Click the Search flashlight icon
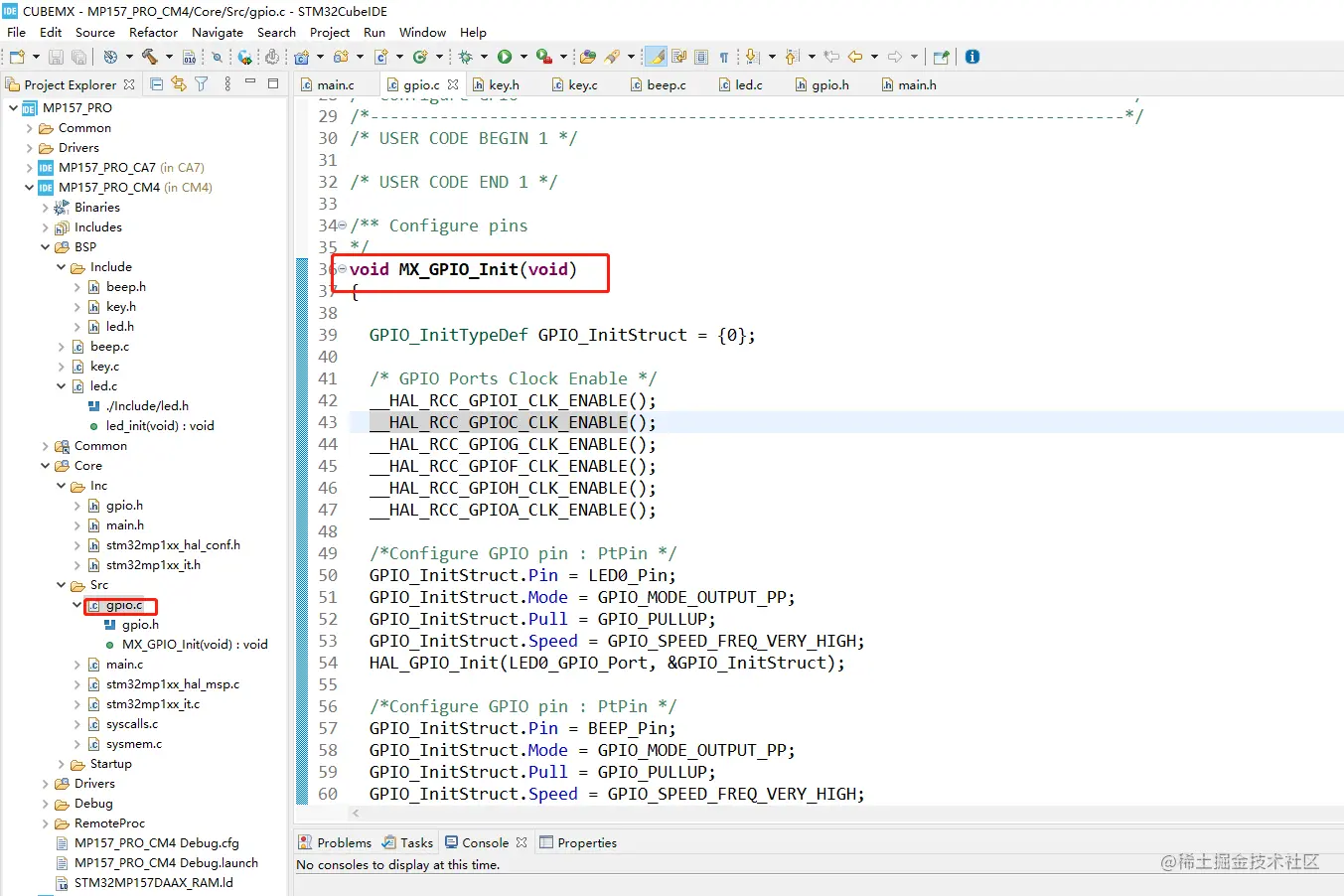The height and width of the screenshot is (896, 1344). point(612,58)
